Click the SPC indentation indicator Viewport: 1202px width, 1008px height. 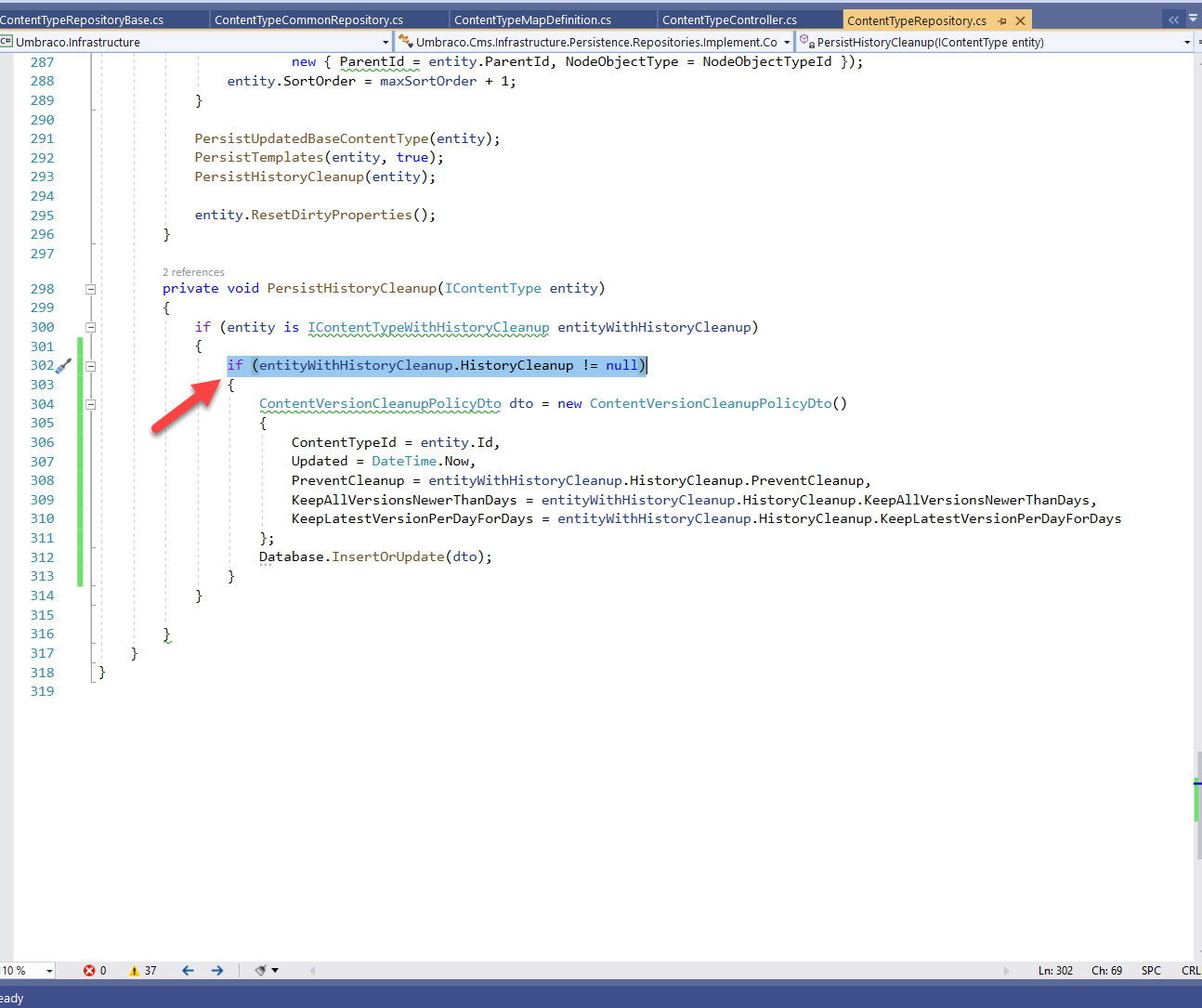pyautogui.click(x=1151, y=971)
